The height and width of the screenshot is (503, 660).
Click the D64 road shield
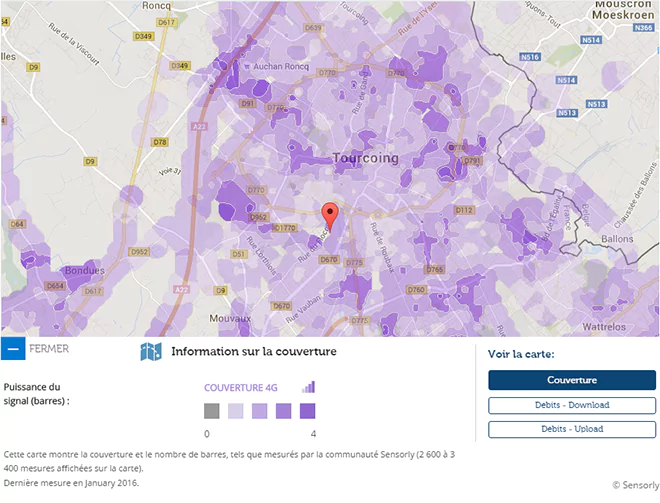click(17, 224)
